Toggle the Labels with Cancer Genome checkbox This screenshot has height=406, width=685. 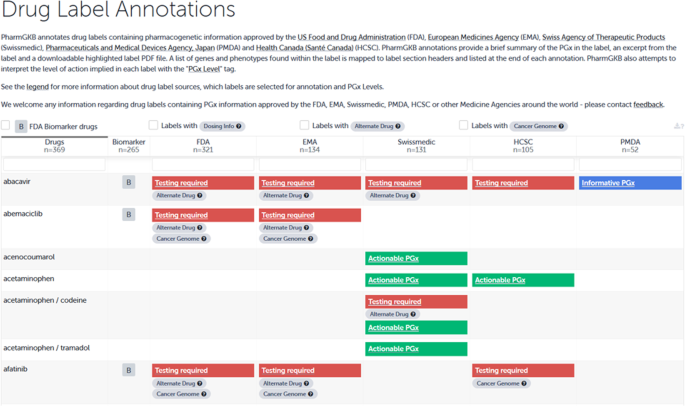pos(464,125)
